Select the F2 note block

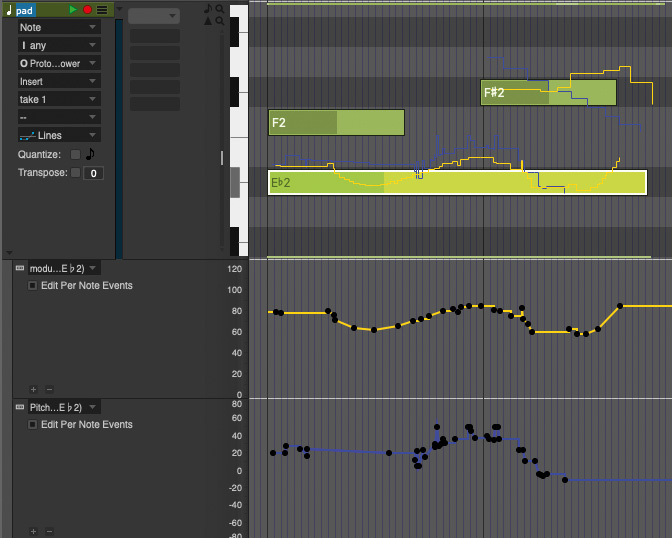[336, 123]
